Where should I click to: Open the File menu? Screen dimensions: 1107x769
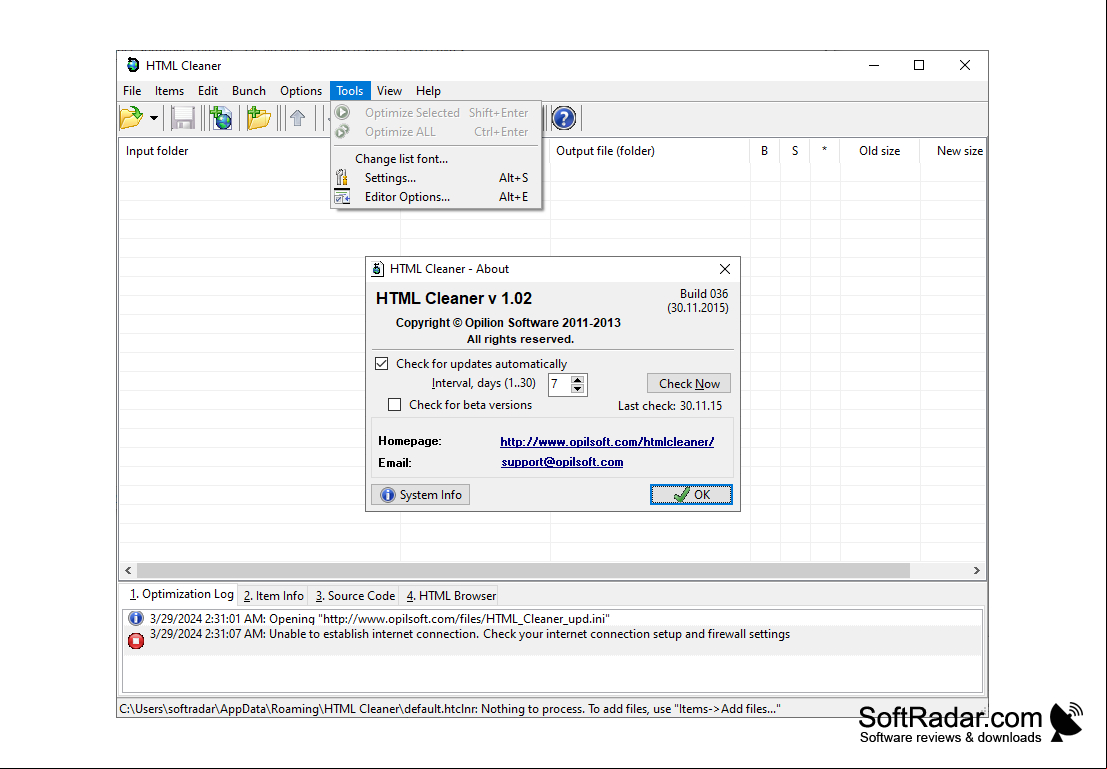coord(132,90)
